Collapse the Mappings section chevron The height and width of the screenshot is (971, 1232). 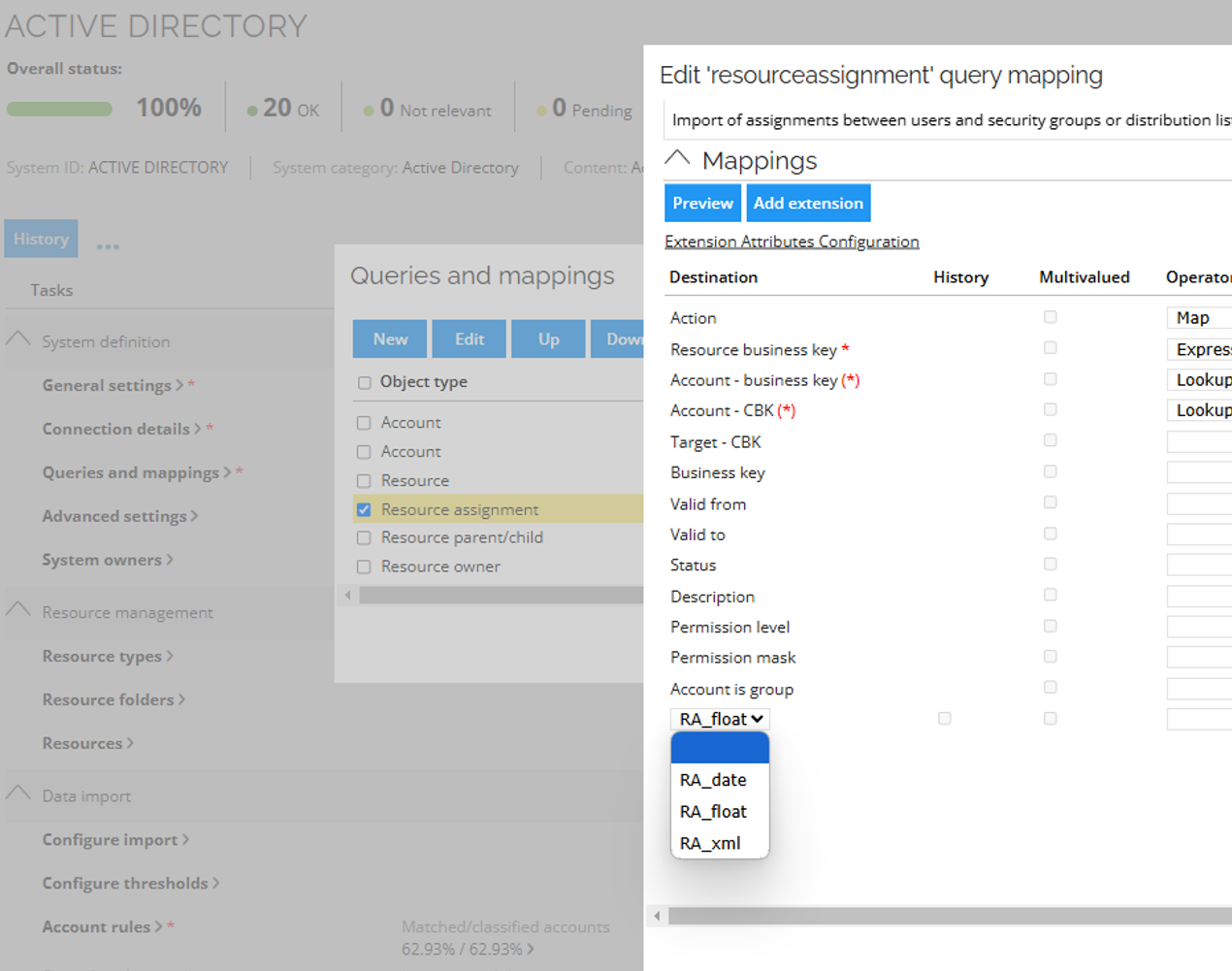click(x=677, y=159)
